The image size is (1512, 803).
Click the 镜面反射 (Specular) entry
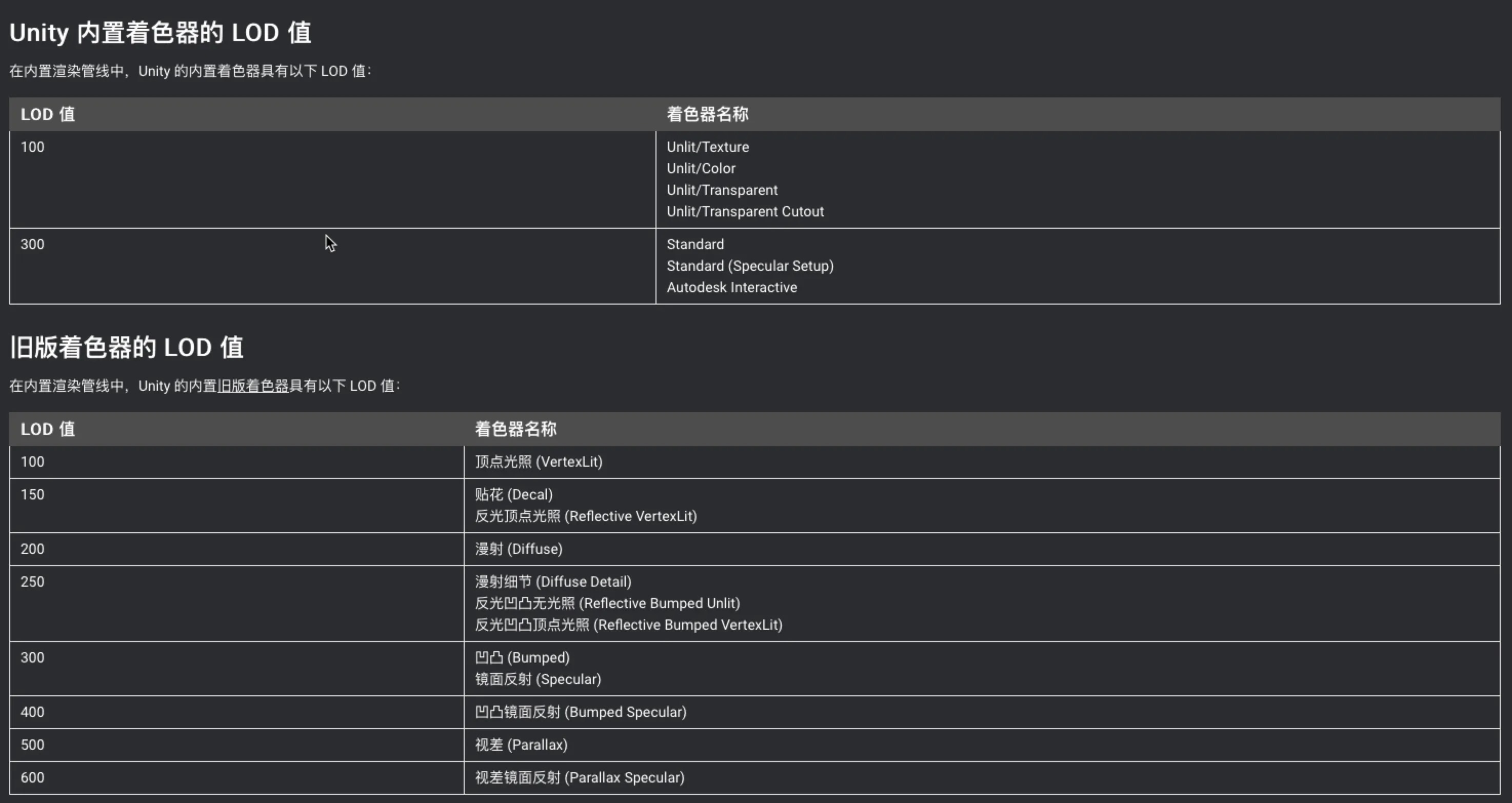pos(538,680)
